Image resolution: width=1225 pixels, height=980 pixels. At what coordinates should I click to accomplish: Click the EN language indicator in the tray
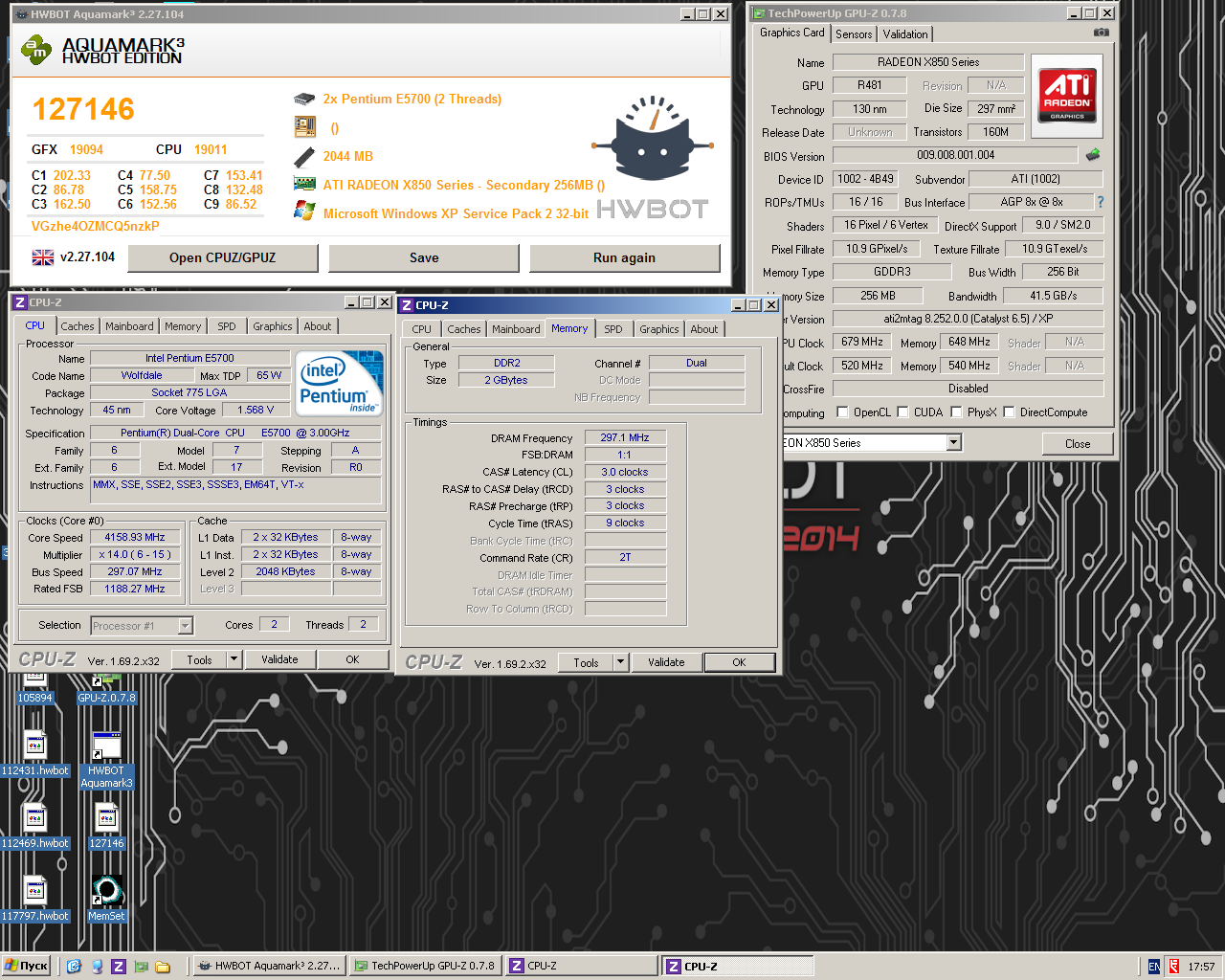tap(1153, 966)
